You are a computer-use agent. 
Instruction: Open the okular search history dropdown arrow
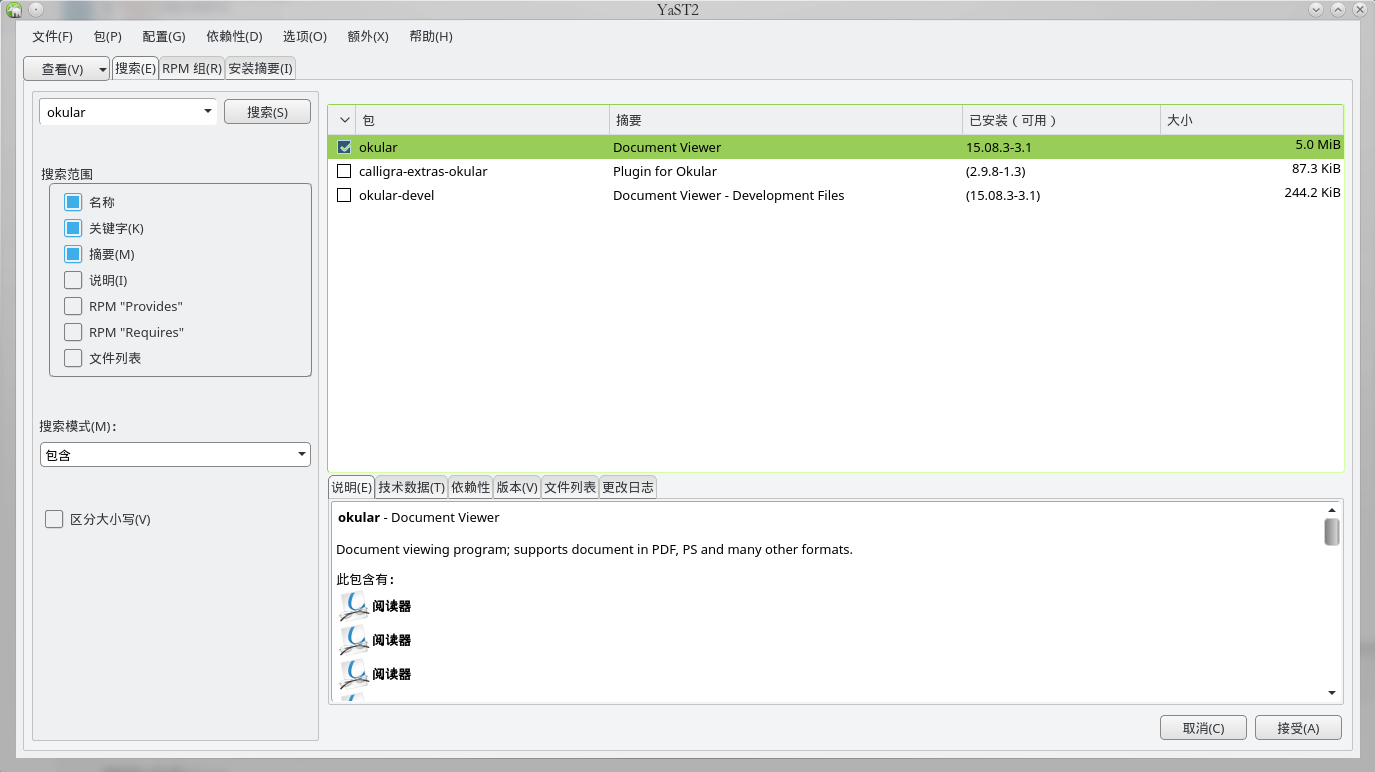tap(207, 111)
